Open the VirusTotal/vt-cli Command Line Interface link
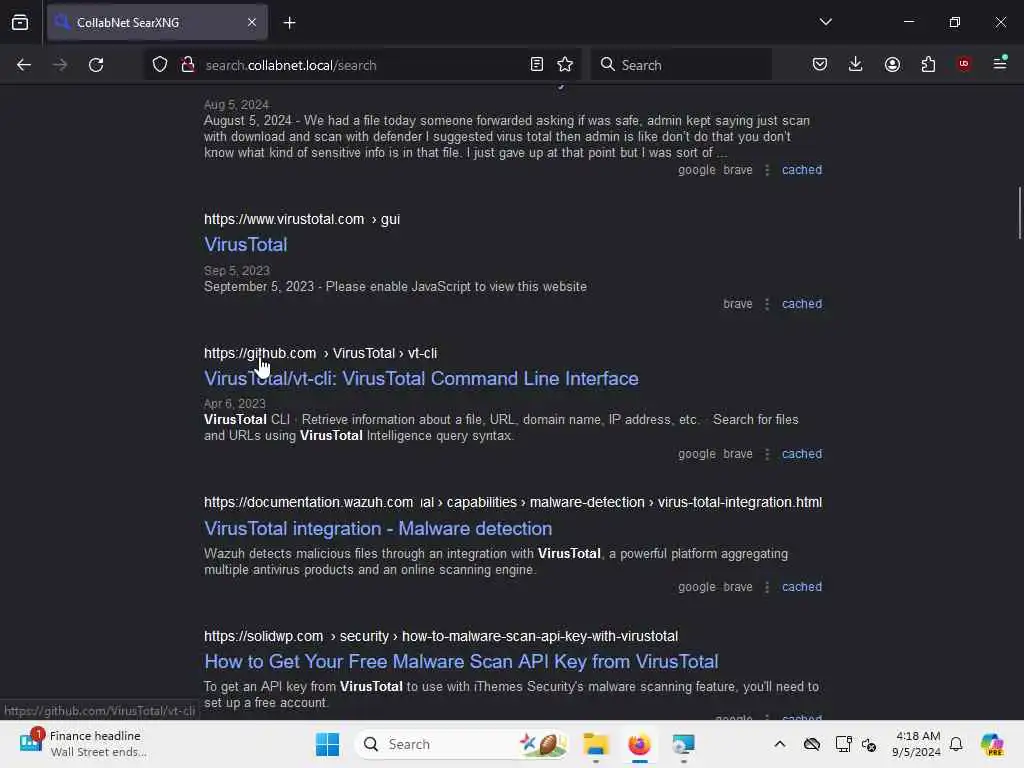The height and width of the screenshot is (768, 1024). (x=421, y=378)
